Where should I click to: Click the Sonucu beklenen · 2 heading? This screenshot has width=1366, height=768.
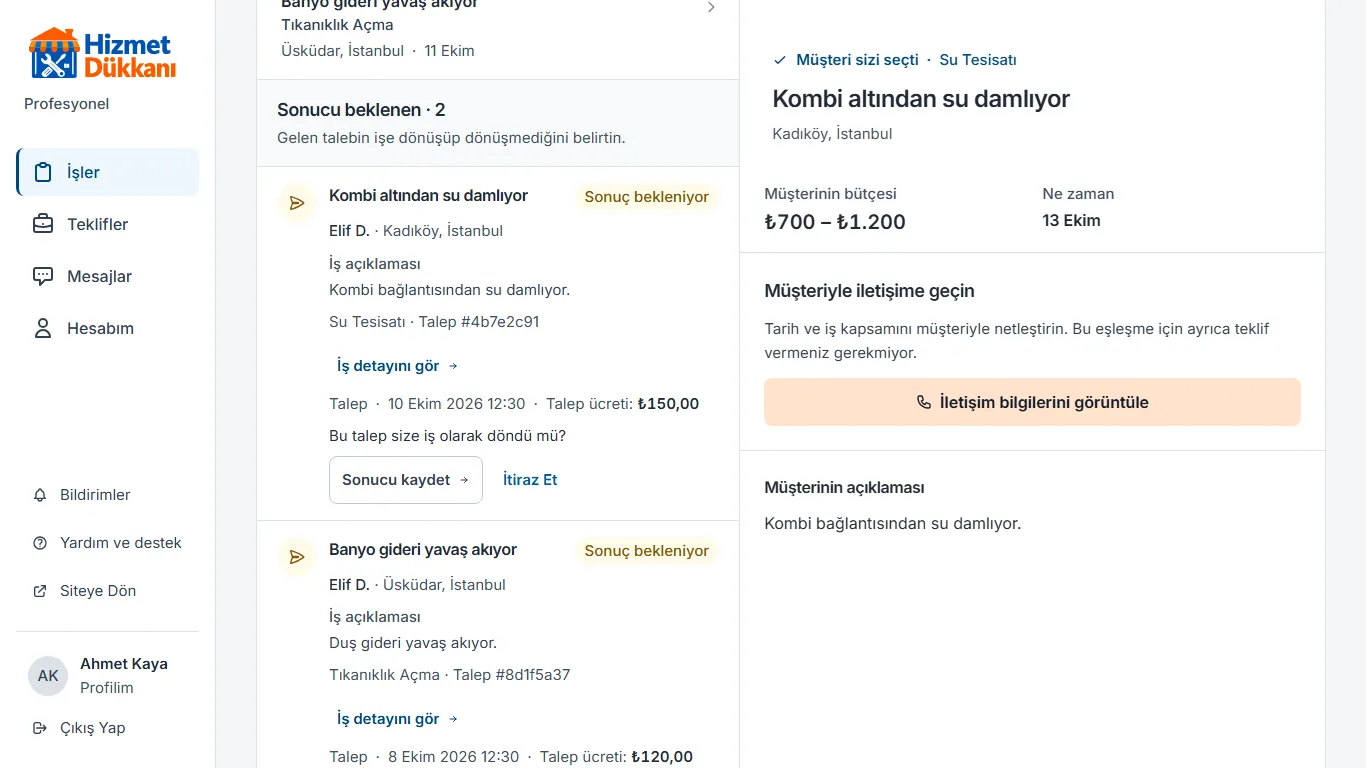[x=361, y=110]
